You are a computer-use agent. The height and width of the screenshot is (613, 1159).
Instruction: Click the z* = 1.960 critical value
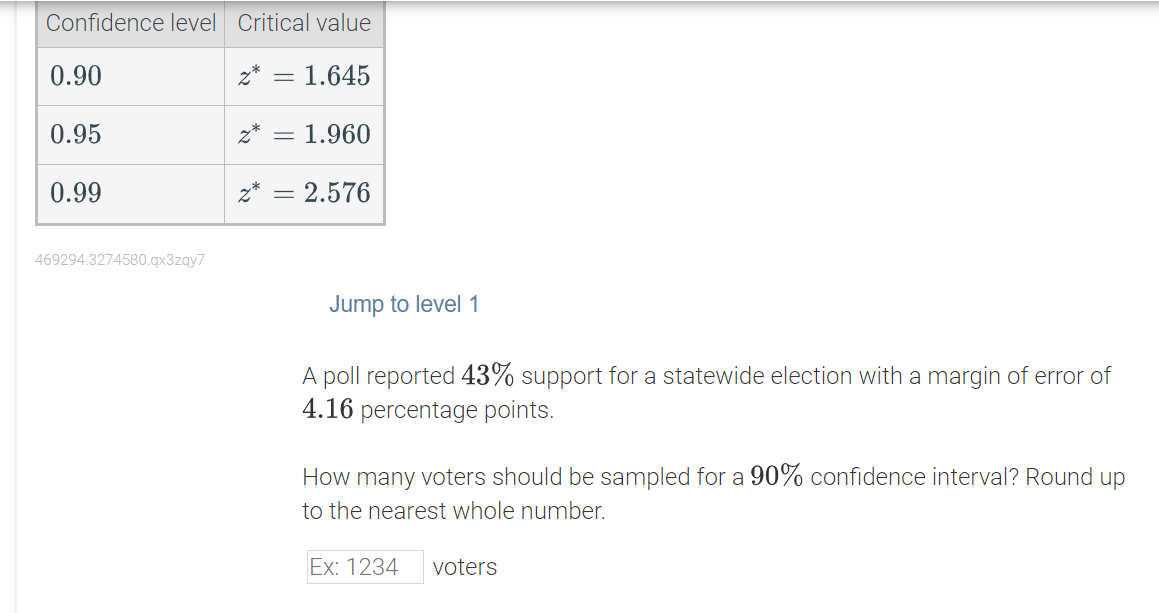(x=304, y=134)
